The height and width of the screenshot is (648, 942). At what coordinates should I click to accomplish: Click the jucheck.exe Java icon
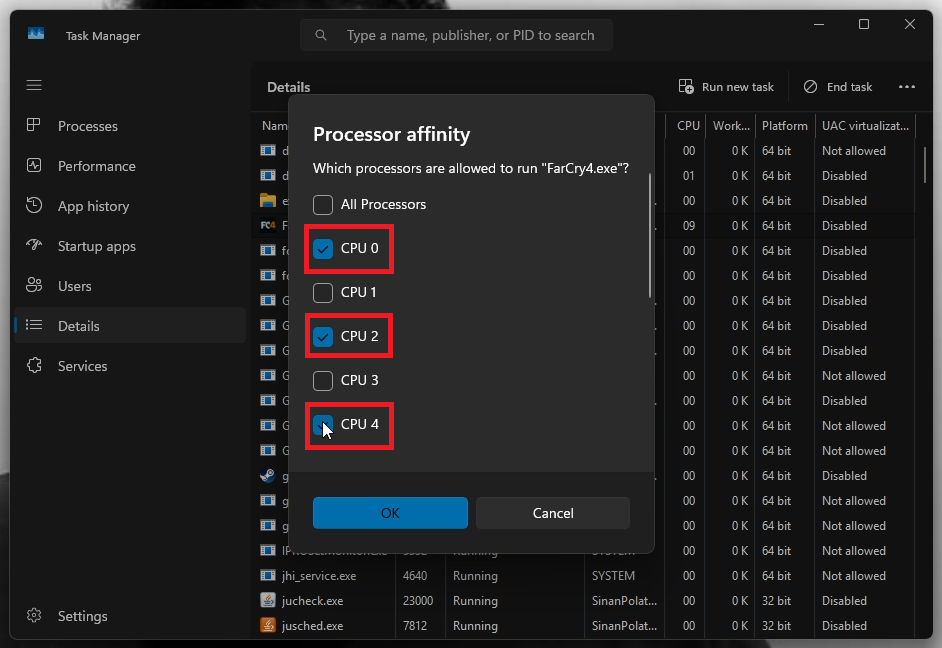click(268, 600)
